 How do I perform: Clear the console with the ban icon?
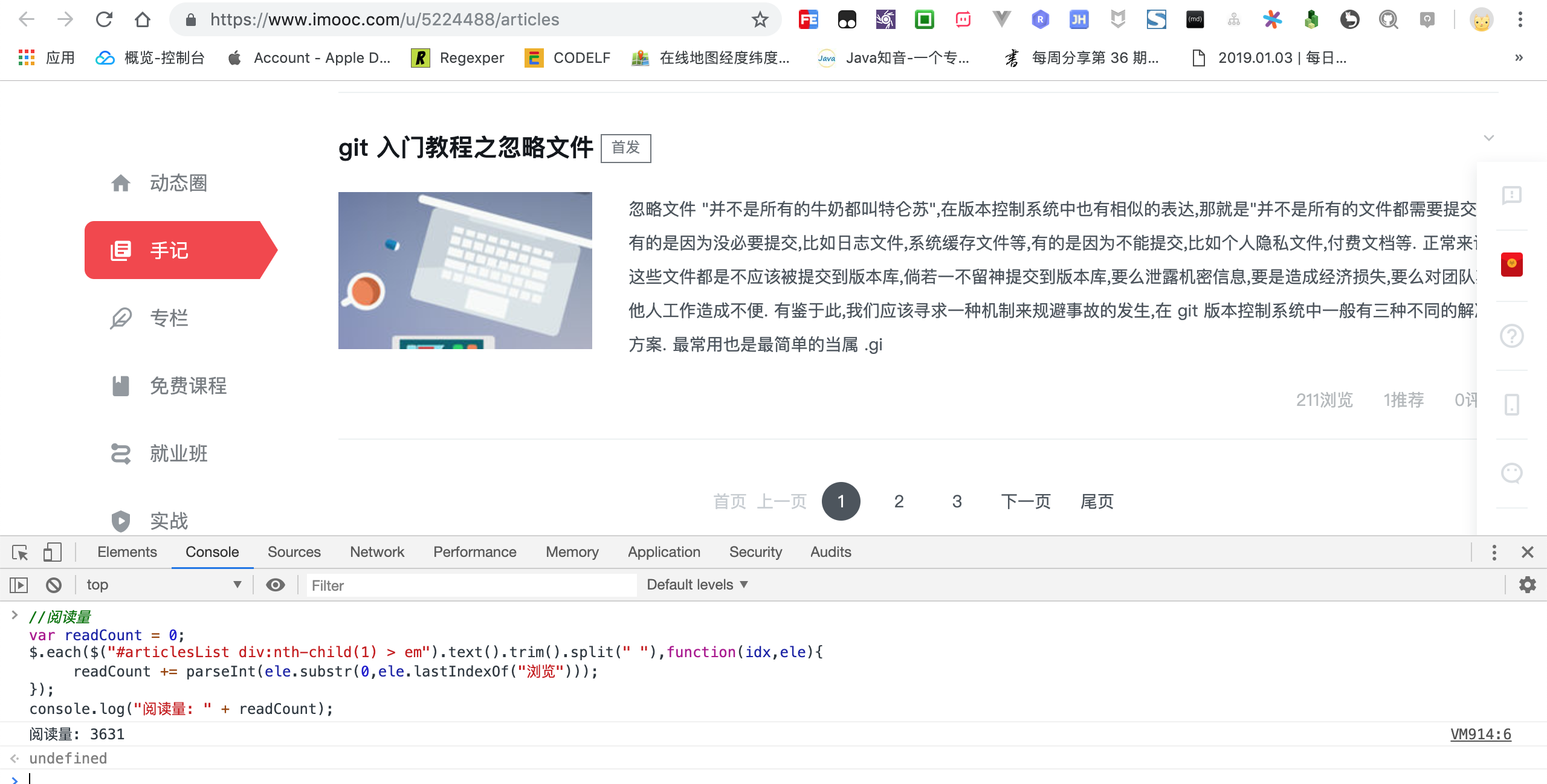pyautogui.click(x=54, y=585)
